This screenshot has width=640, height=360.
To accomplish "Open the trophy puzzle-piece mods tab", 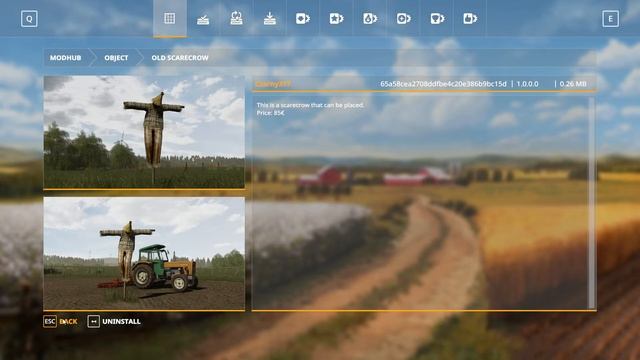I will pyautogui.click(x=437, y=18).
